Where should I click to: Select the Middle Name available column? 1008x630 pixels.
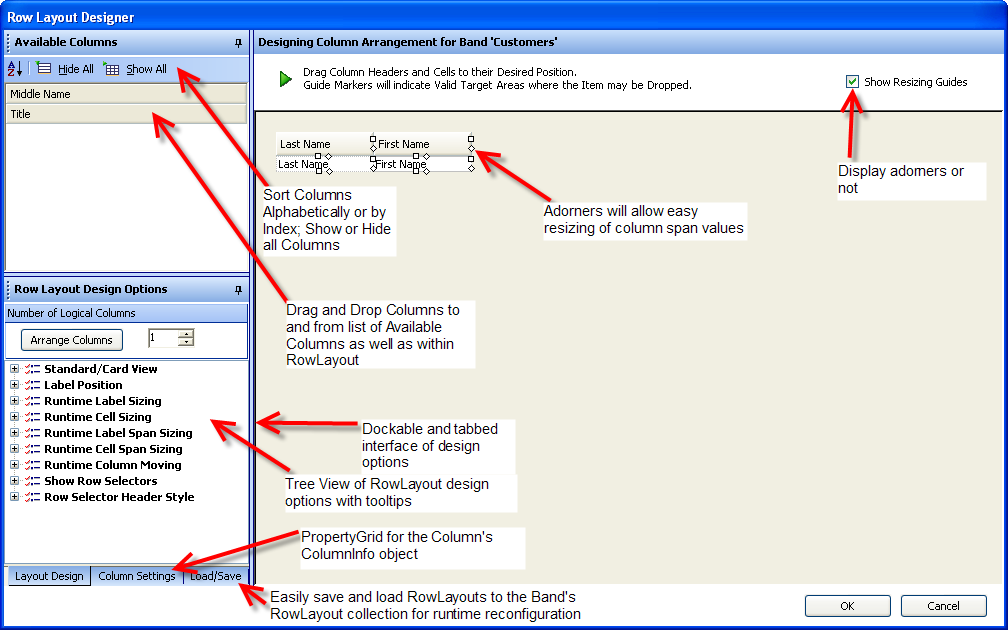[126, 94]
